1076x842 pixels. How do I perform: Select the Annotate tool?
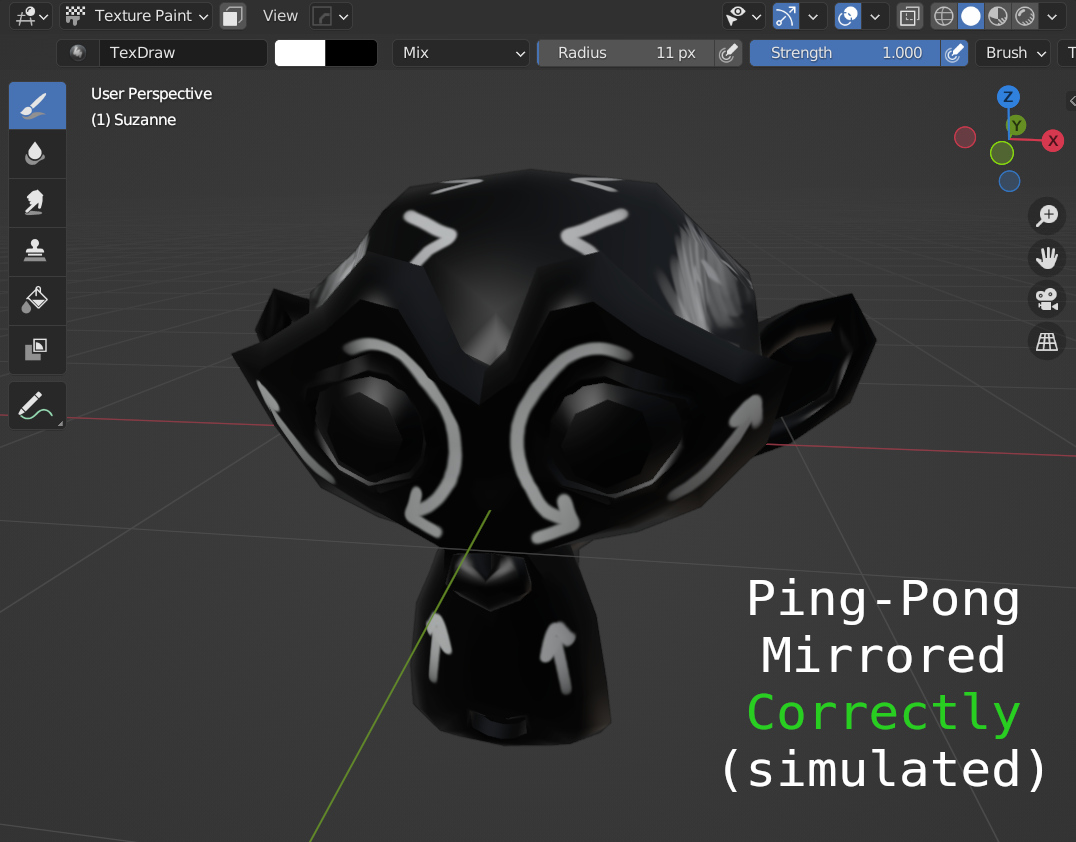pyautogui.click(x=37, y=406)
